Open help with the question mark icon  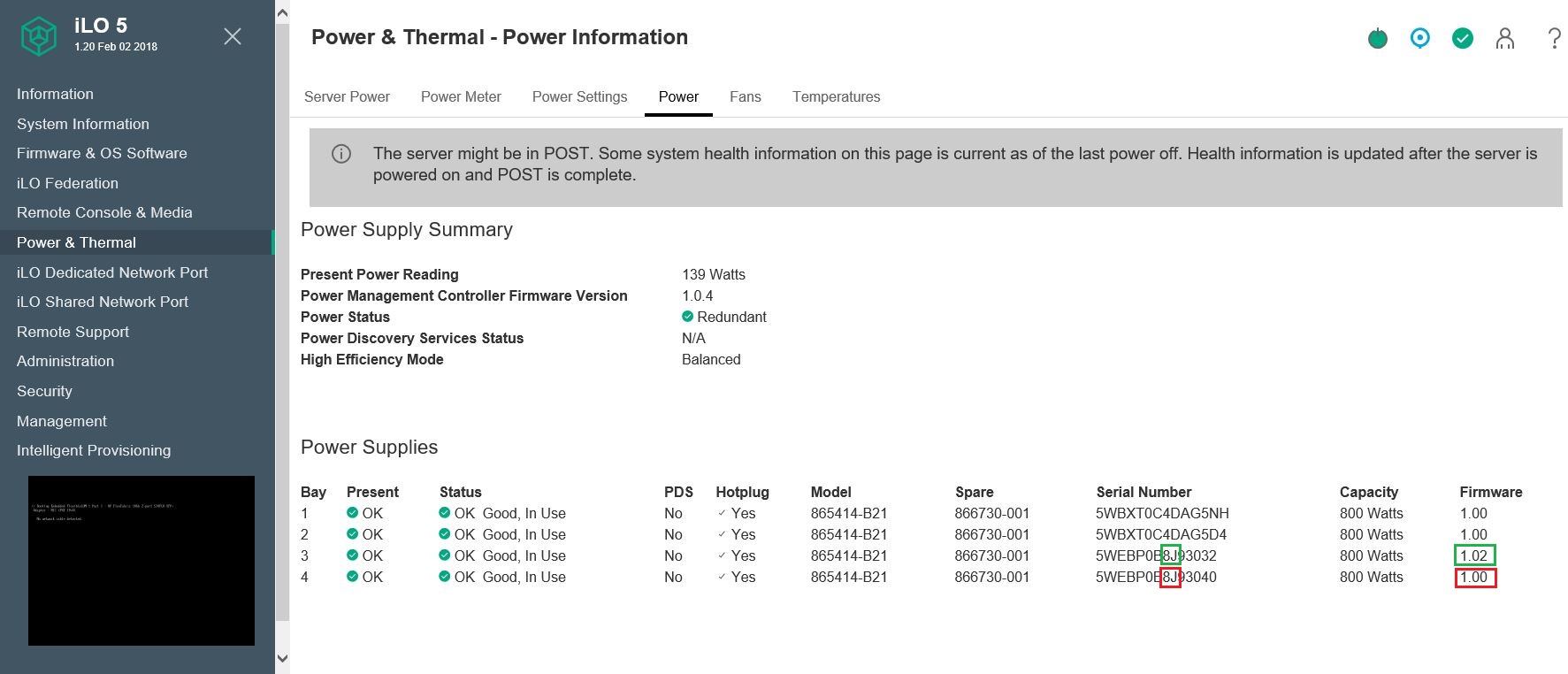(x=1553, y=38)
